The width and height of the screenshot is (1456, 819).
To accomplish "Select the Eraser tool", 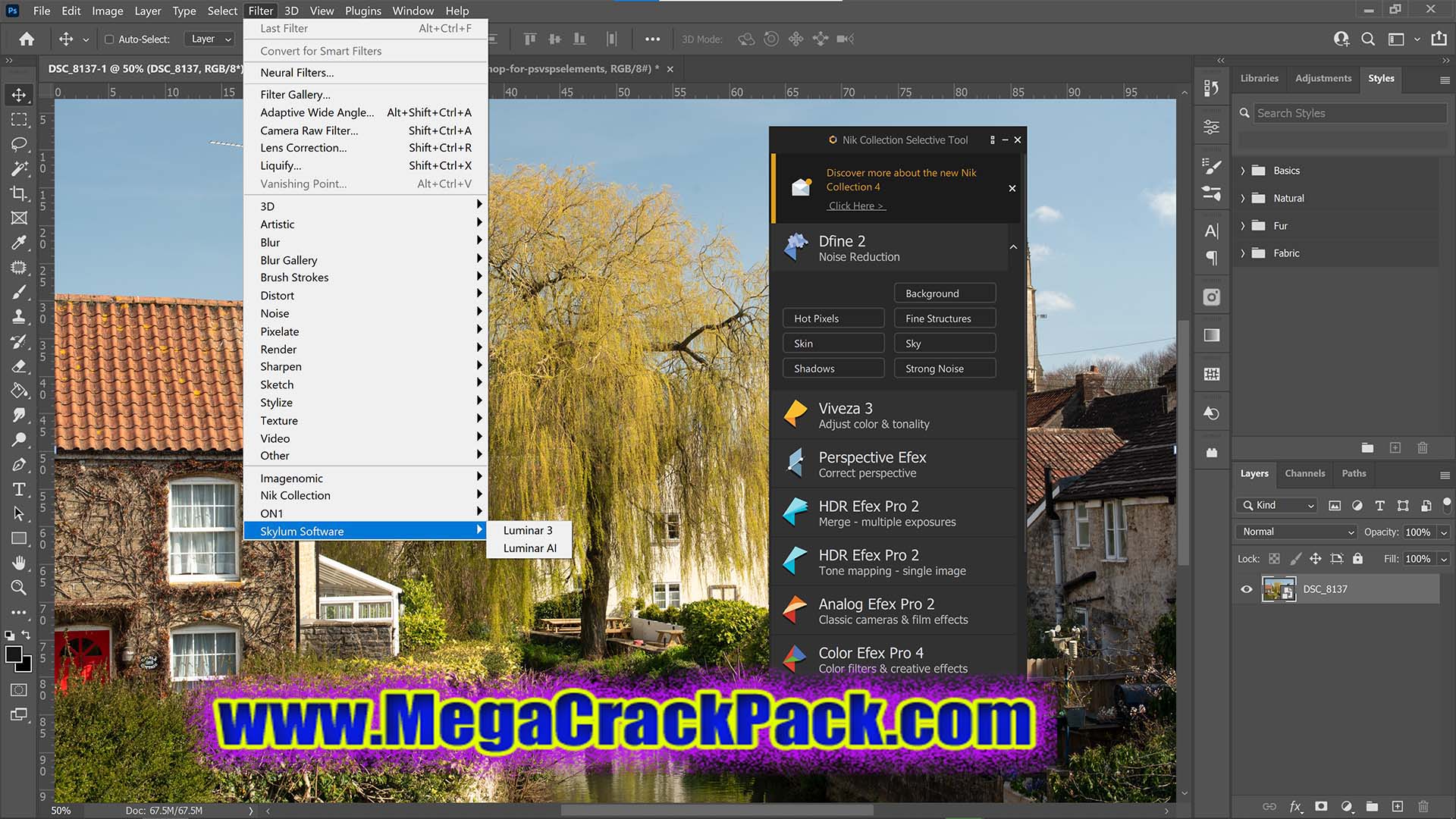I will [x=19, y=366].
